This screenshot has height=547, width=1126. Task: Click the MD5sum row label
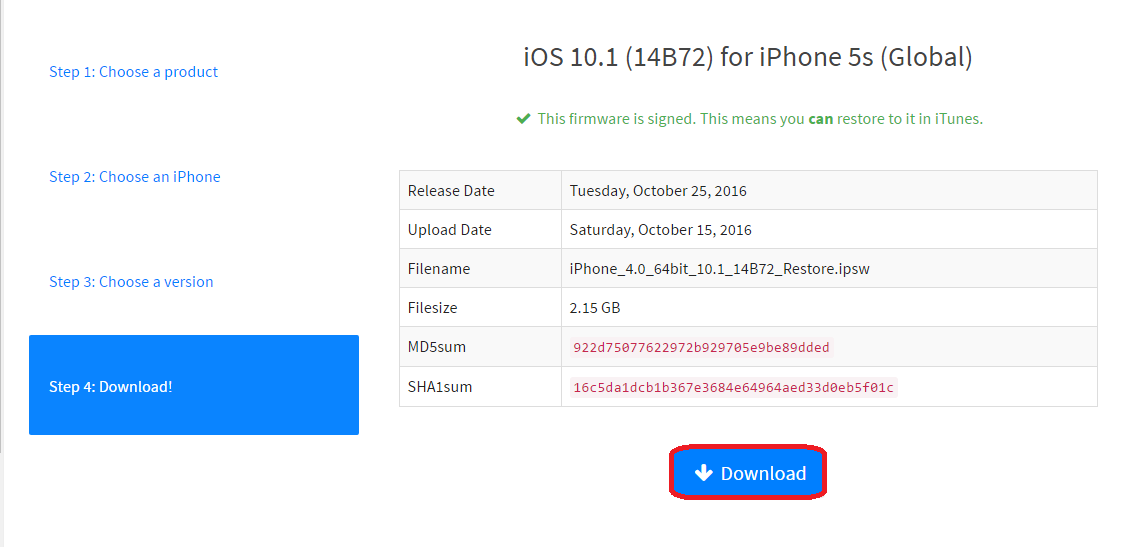click(x=436, y=347)
